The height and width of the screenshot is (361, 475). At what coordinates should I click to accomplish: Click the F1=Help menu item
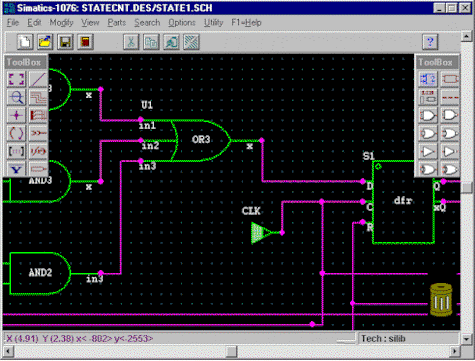(x=246, y=23)
